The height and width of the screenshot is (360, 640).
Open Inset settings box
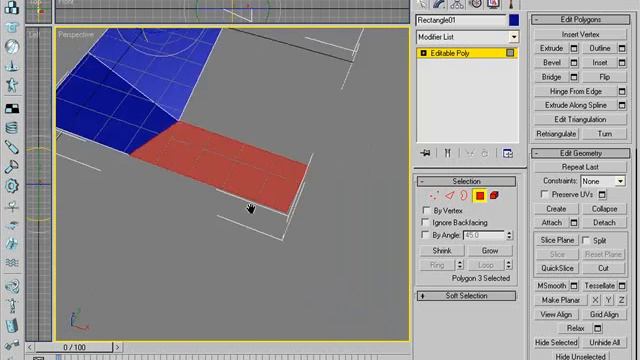[622, 63]
